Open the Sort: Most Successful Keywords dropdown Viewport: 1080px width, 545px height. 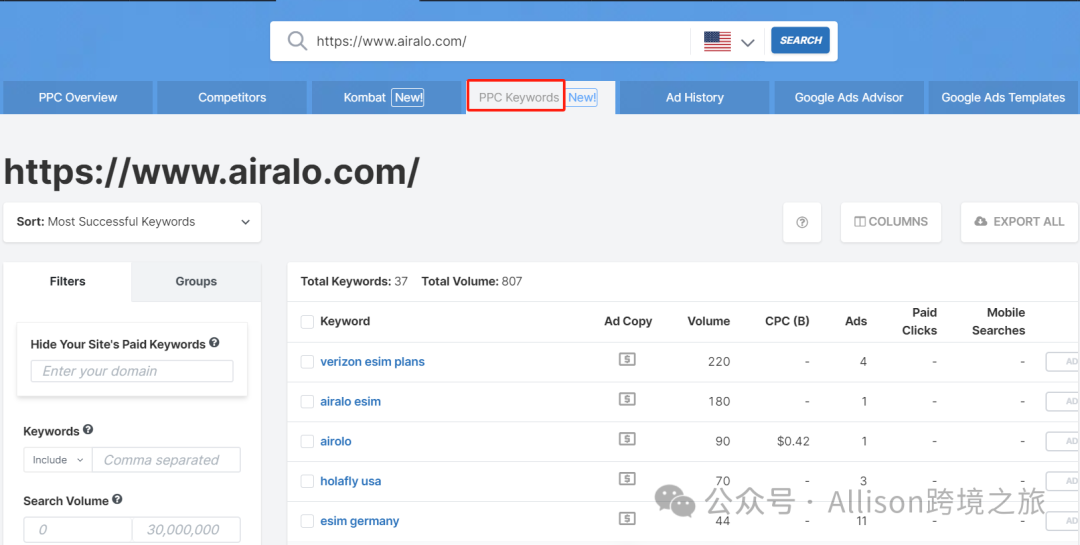pos(132,222)
